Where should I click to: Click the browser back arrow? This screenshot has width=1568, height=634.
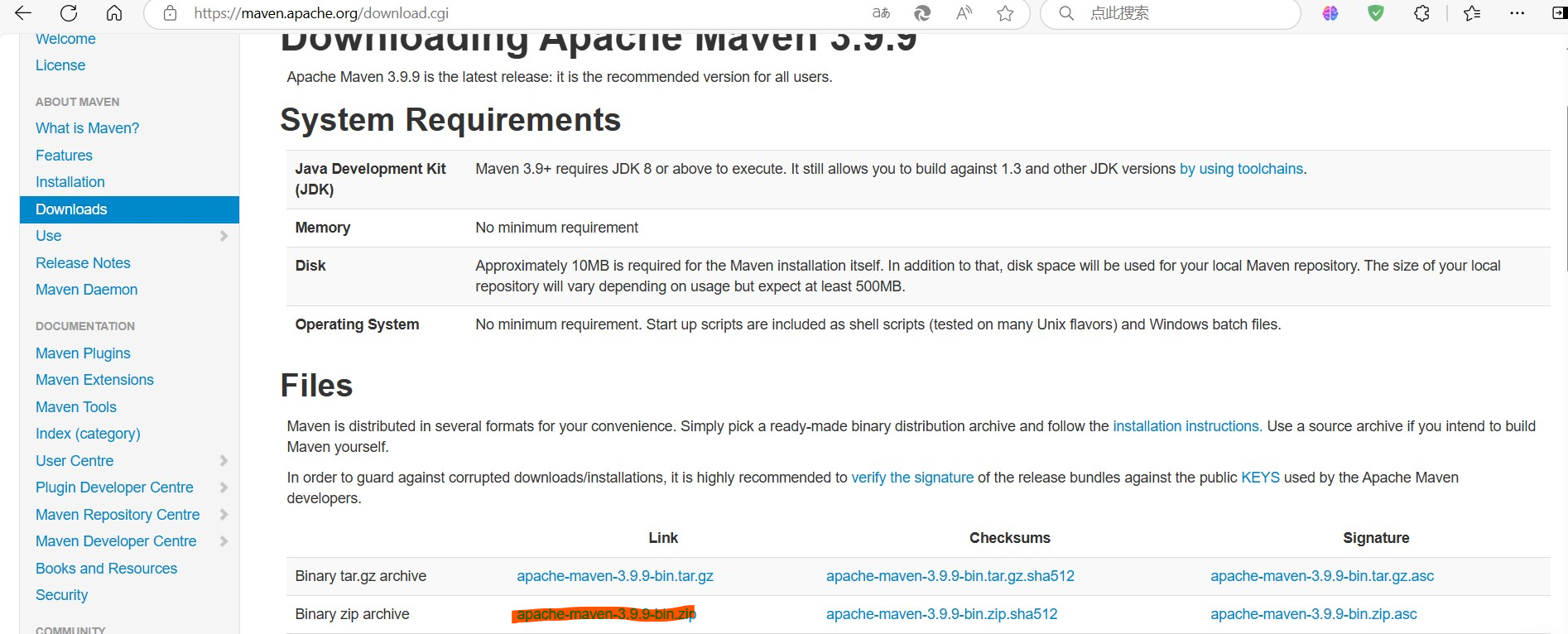(23, 13)
